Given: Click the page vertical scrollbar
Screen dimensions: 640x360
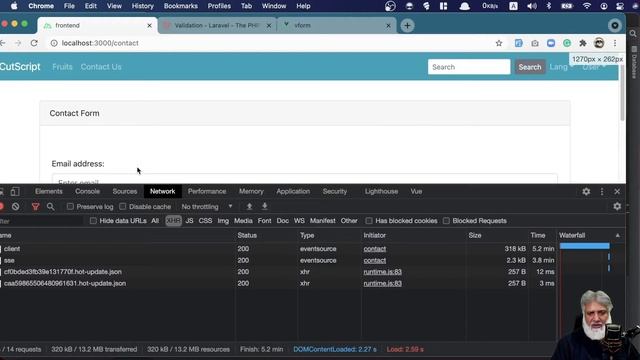Looking at the screenshot, I should 622,94.
